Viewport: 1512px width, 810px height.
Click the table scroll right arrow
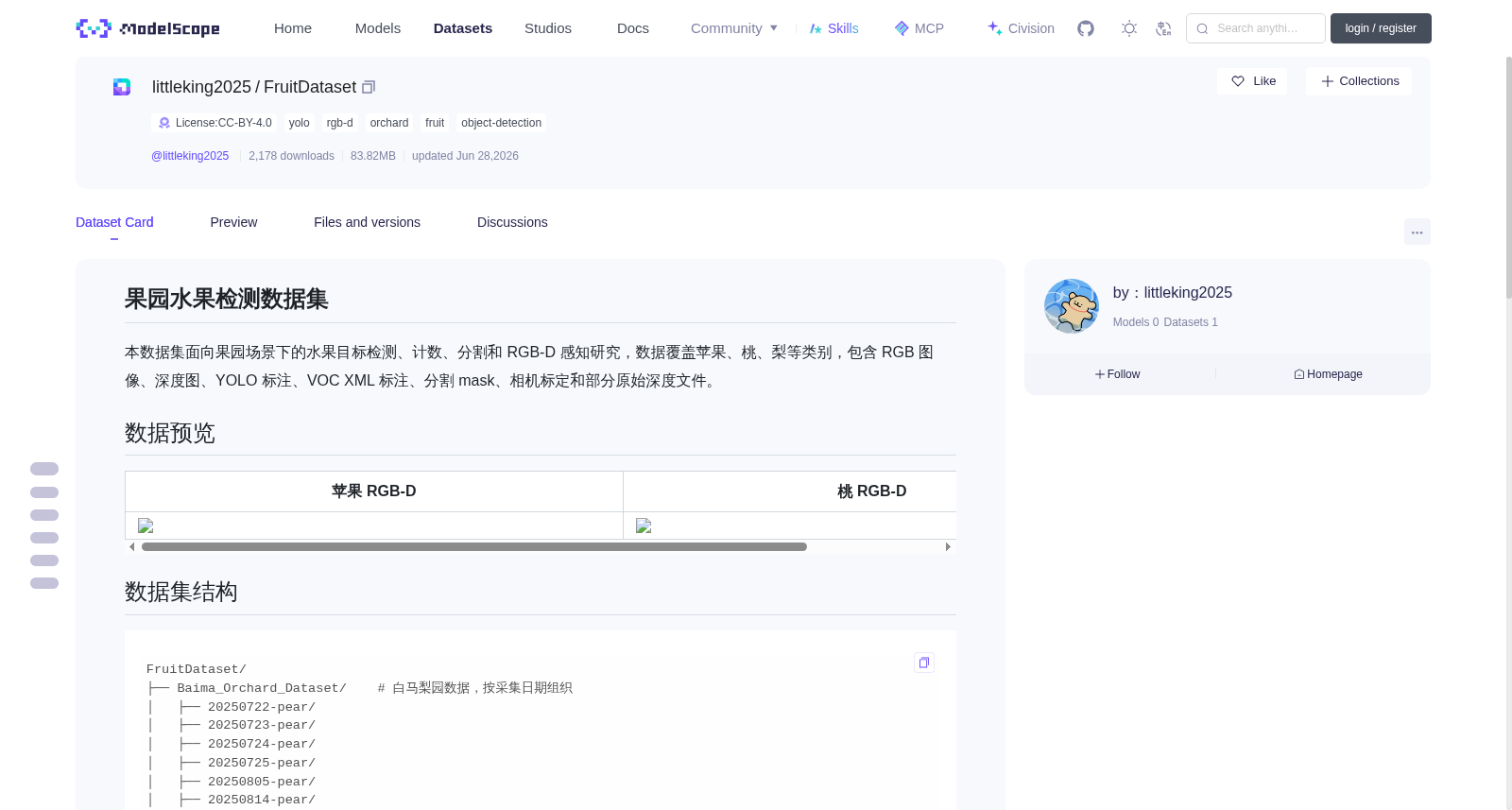[948, 546]
